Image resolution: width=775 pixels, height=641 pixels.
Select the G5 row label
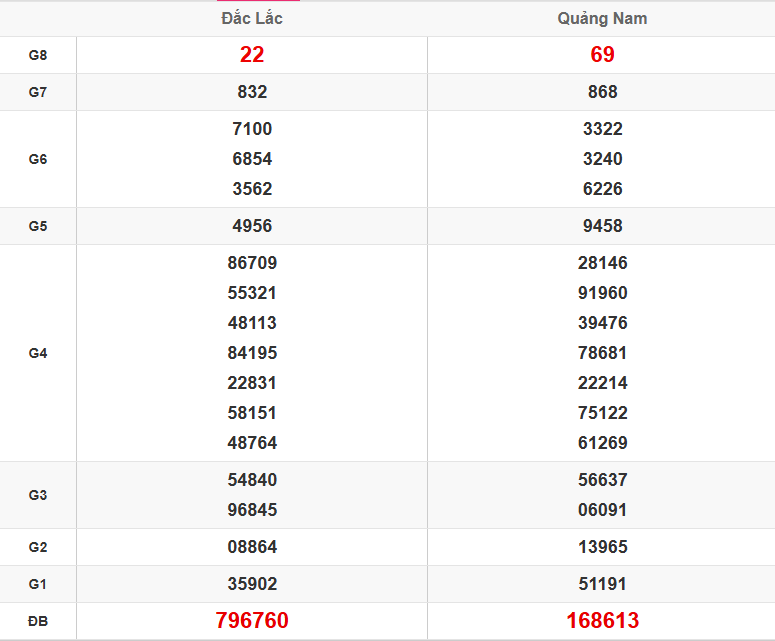[x=38, y=226]
